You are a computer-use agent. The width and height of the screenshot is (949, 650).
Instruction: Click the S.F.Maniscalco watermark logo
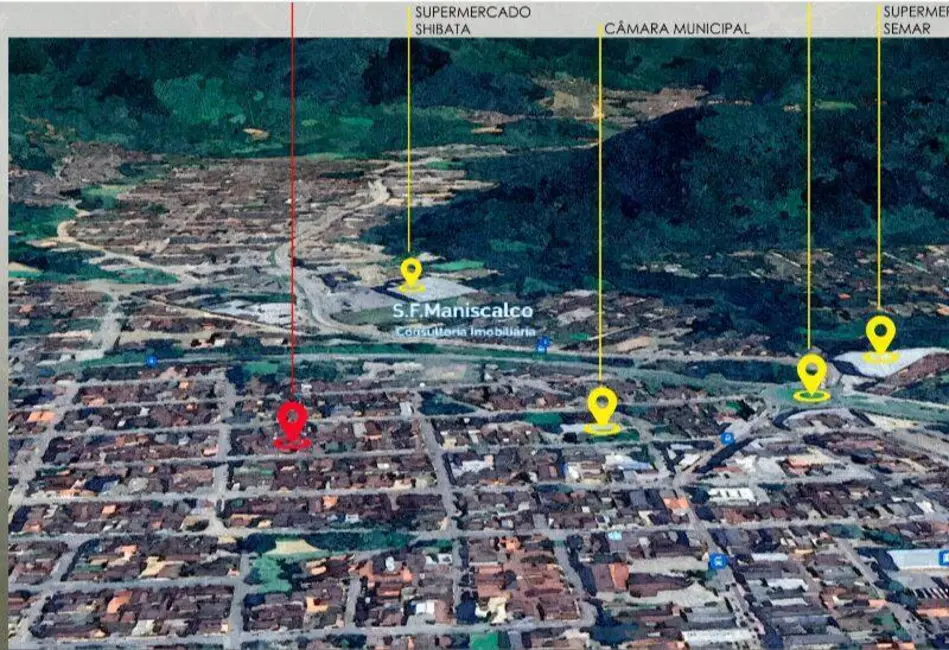coord(463,311)
